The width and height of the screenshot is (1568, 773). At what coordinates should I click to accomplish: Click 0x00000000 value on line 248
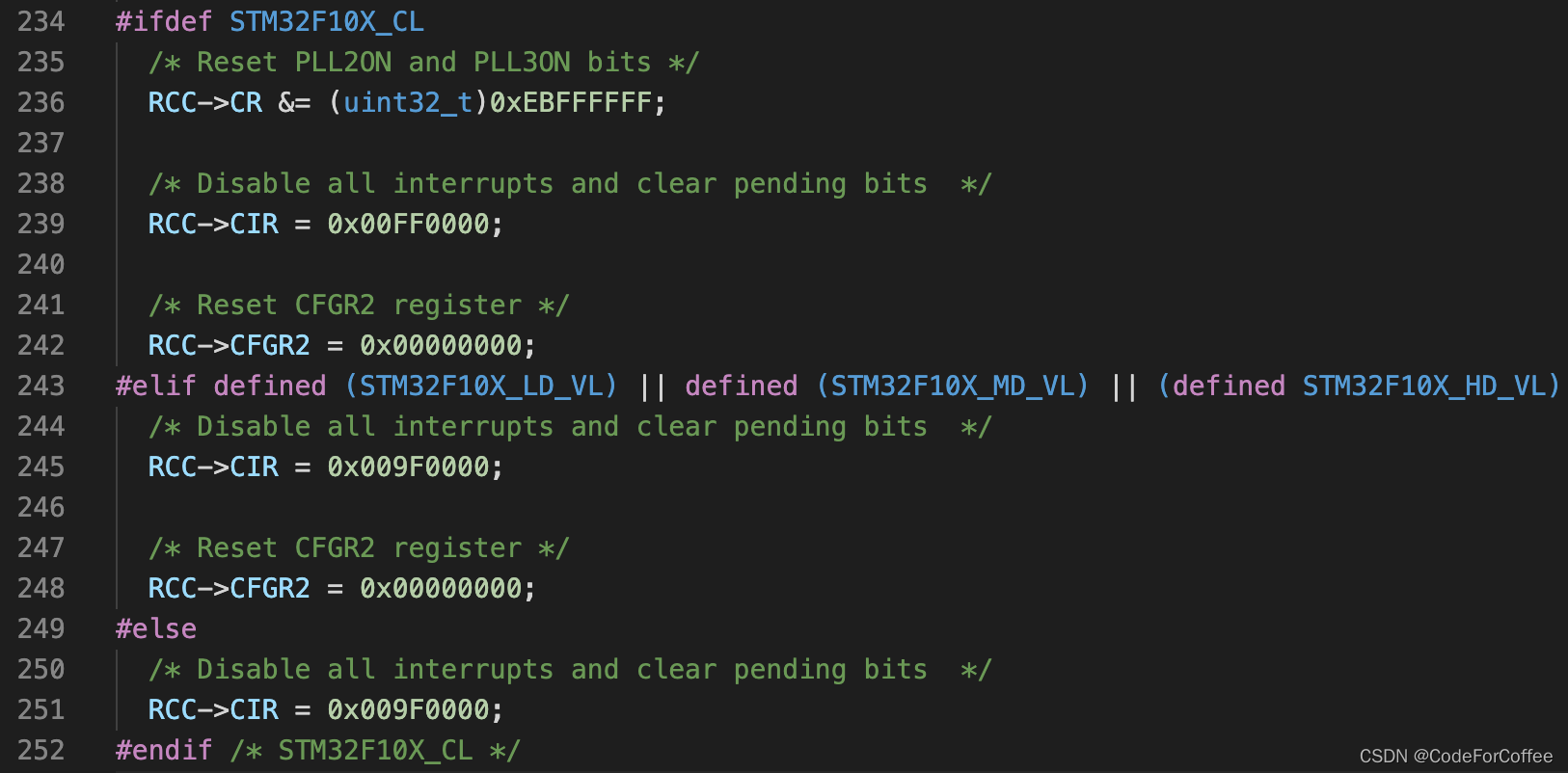click(x=441, y=588)
